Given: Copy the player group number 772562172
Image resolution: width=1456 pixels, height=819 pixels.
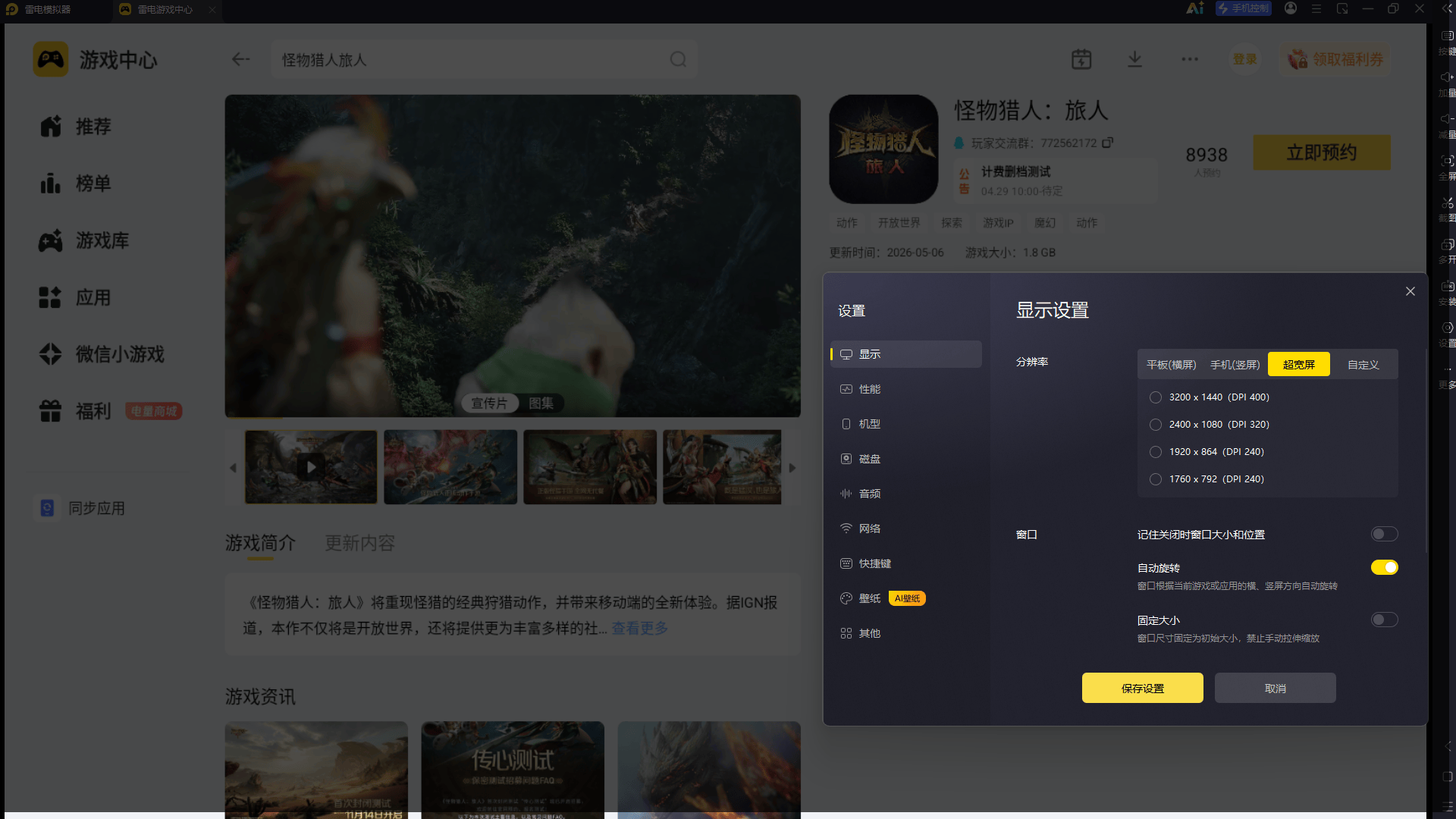Looking at the screenshot, I should [1108, 143].
